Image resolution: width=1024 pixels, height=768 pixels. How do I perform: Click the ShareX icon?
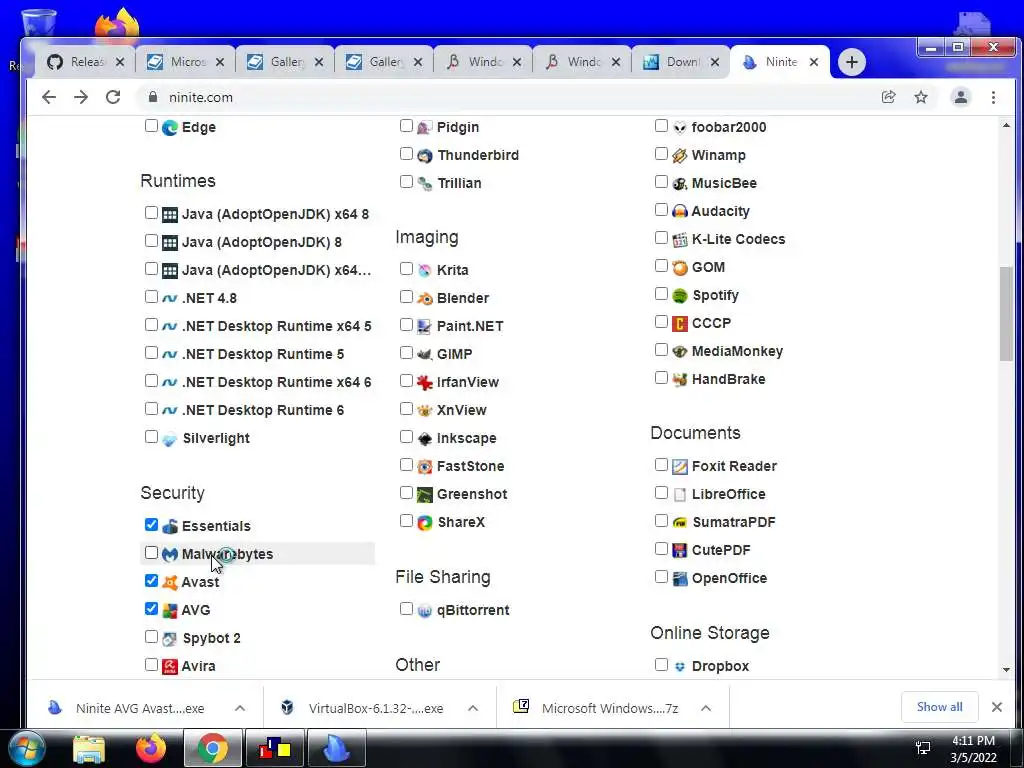[424, 522]
